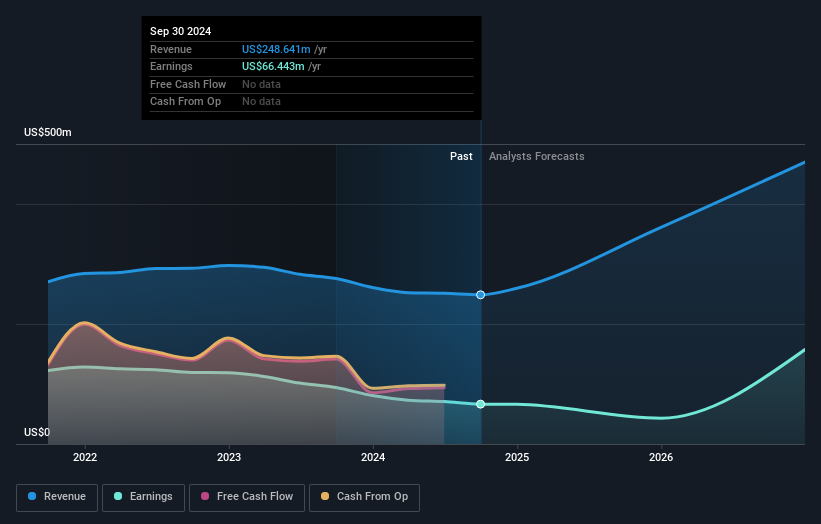
Task: Click the US$66.443m earnings value
Action: [273, 66]
